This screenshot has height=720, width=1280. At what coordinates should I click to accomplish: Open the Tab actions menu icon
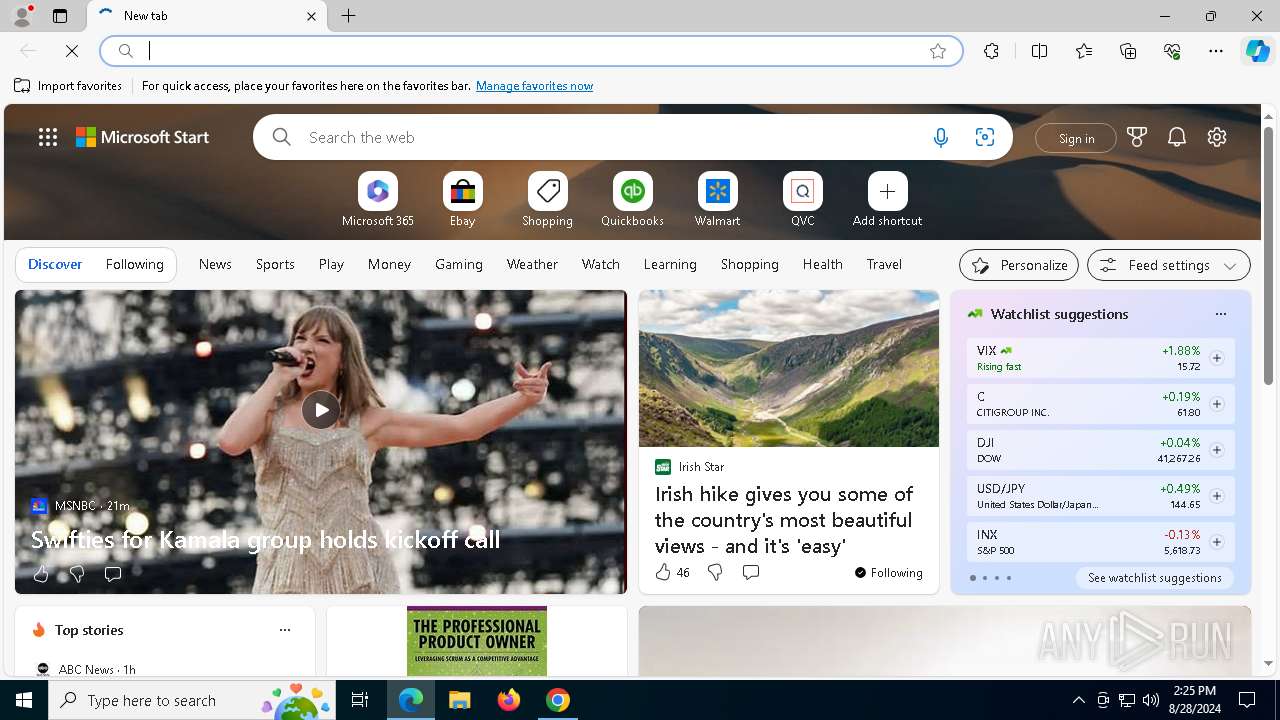60,16
